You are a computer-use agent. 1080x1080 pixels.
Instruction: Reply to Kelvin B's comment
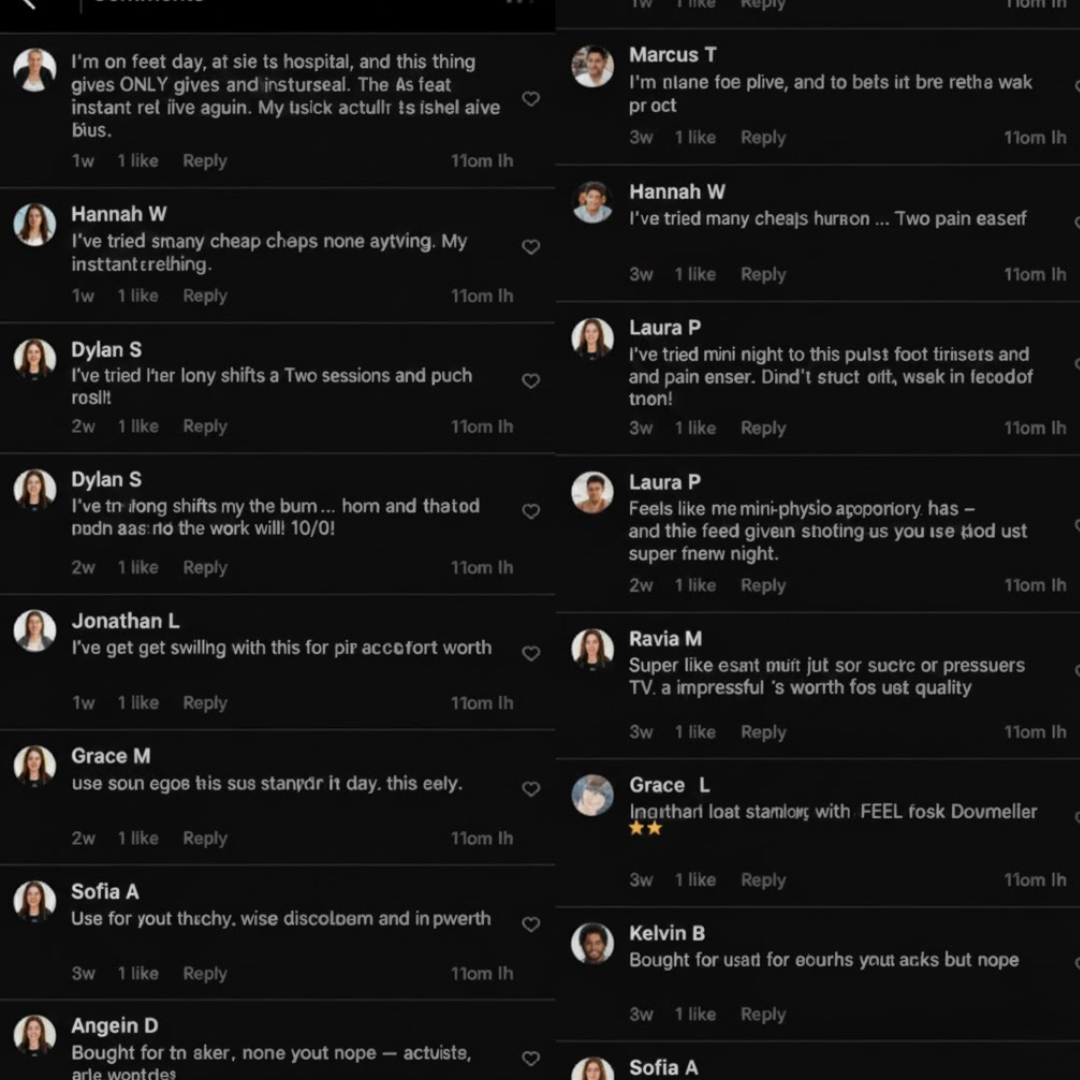(x=763, y=1014)
